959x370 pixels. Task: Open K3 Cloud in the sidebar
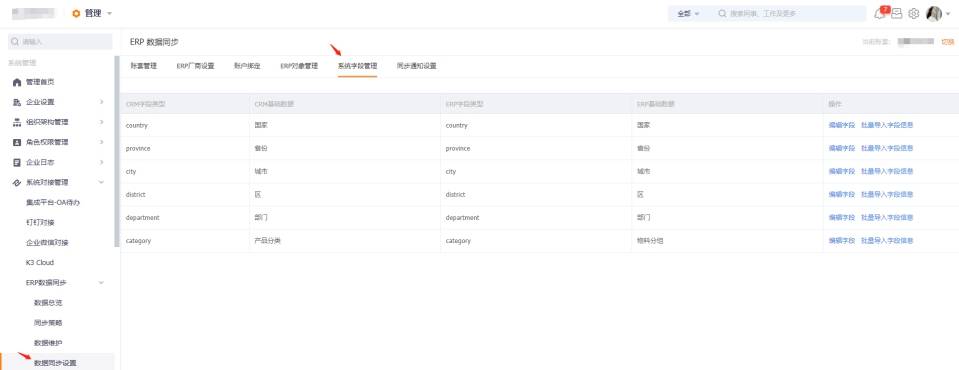coord(40,262)
